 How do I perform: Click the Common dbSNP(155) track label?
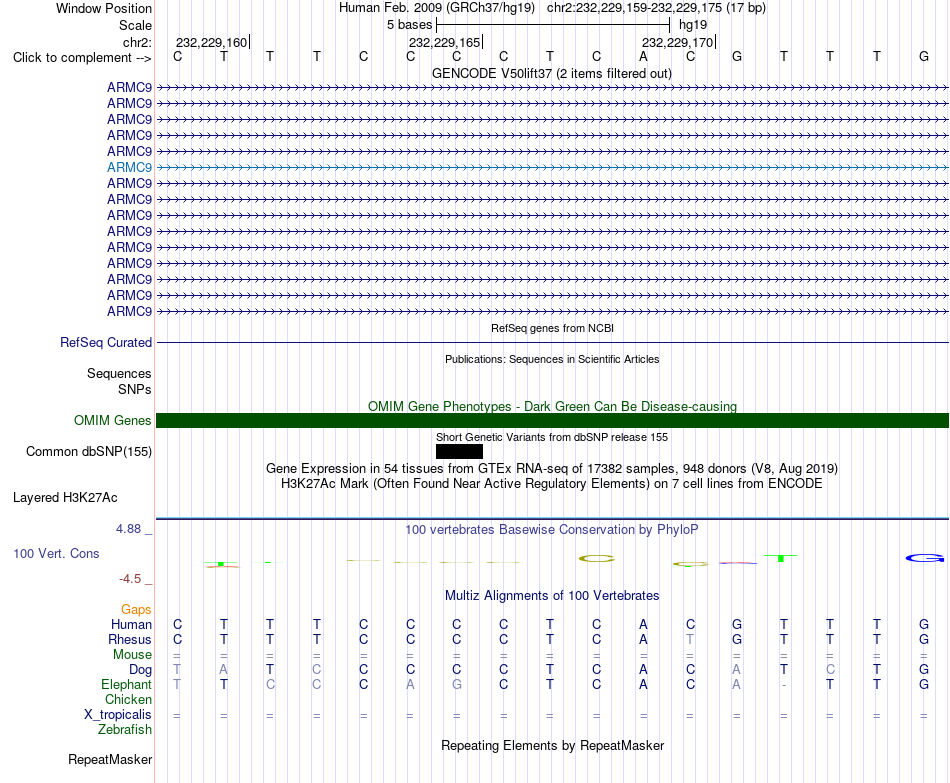pos(88,451)
